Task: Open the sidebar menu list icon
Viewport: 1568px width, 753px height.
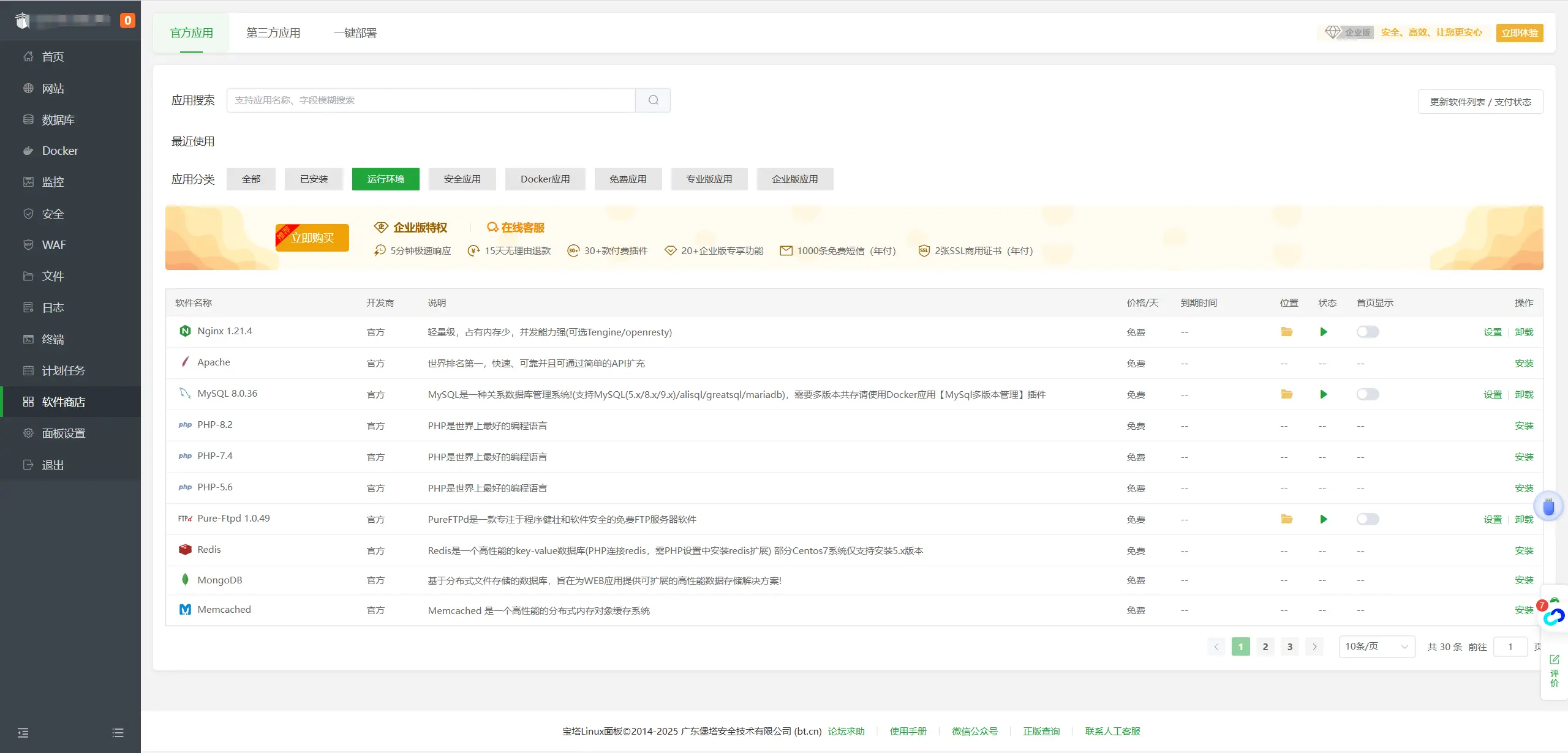Action: tap(118, 733)
